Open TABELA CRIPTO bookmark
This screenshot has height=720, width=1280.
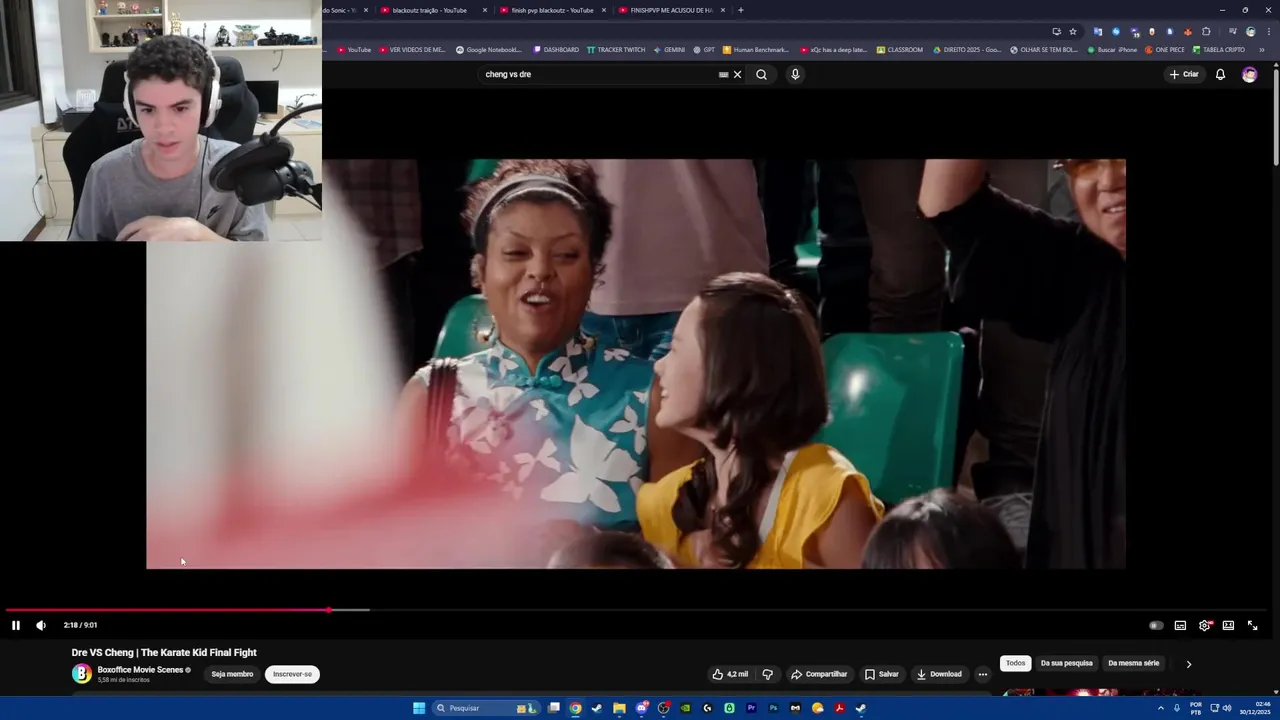[x=1219, y=49]
